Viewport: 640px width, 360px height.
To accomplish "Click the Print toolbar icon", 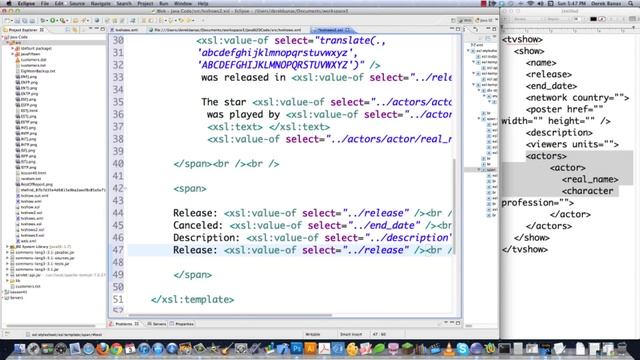I will click(x=32, y=20).
